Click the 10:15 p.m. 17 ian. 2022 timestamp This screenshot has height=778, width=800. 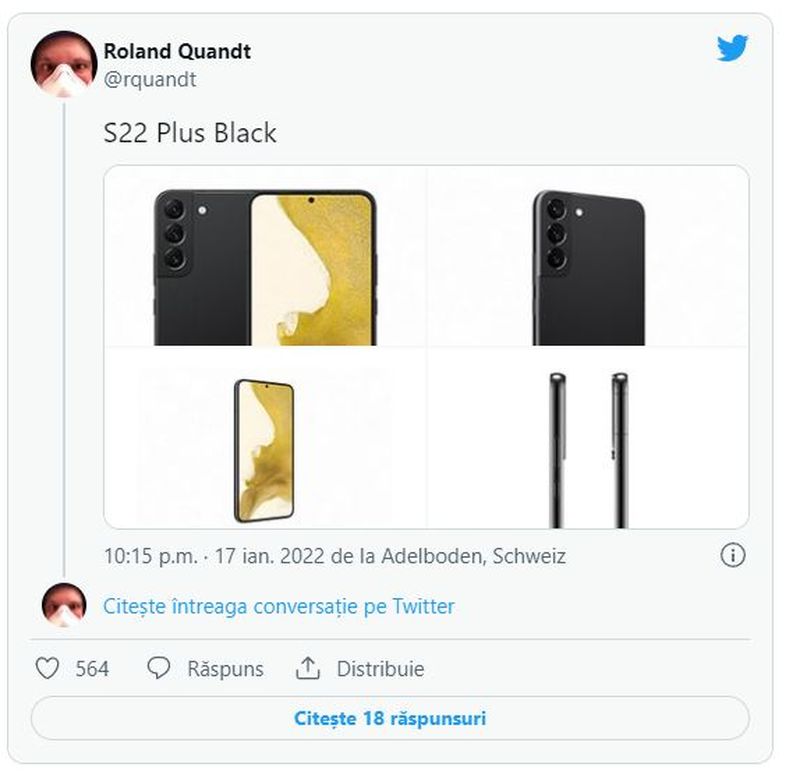click(x=212, y=556)
